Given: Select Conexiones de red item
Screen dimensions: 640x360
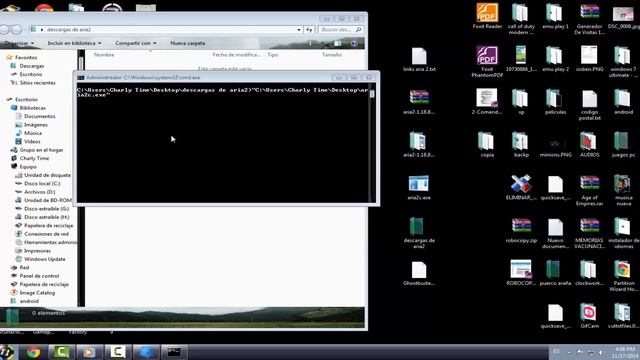Looking at the screenshot, I should (46, 234).
